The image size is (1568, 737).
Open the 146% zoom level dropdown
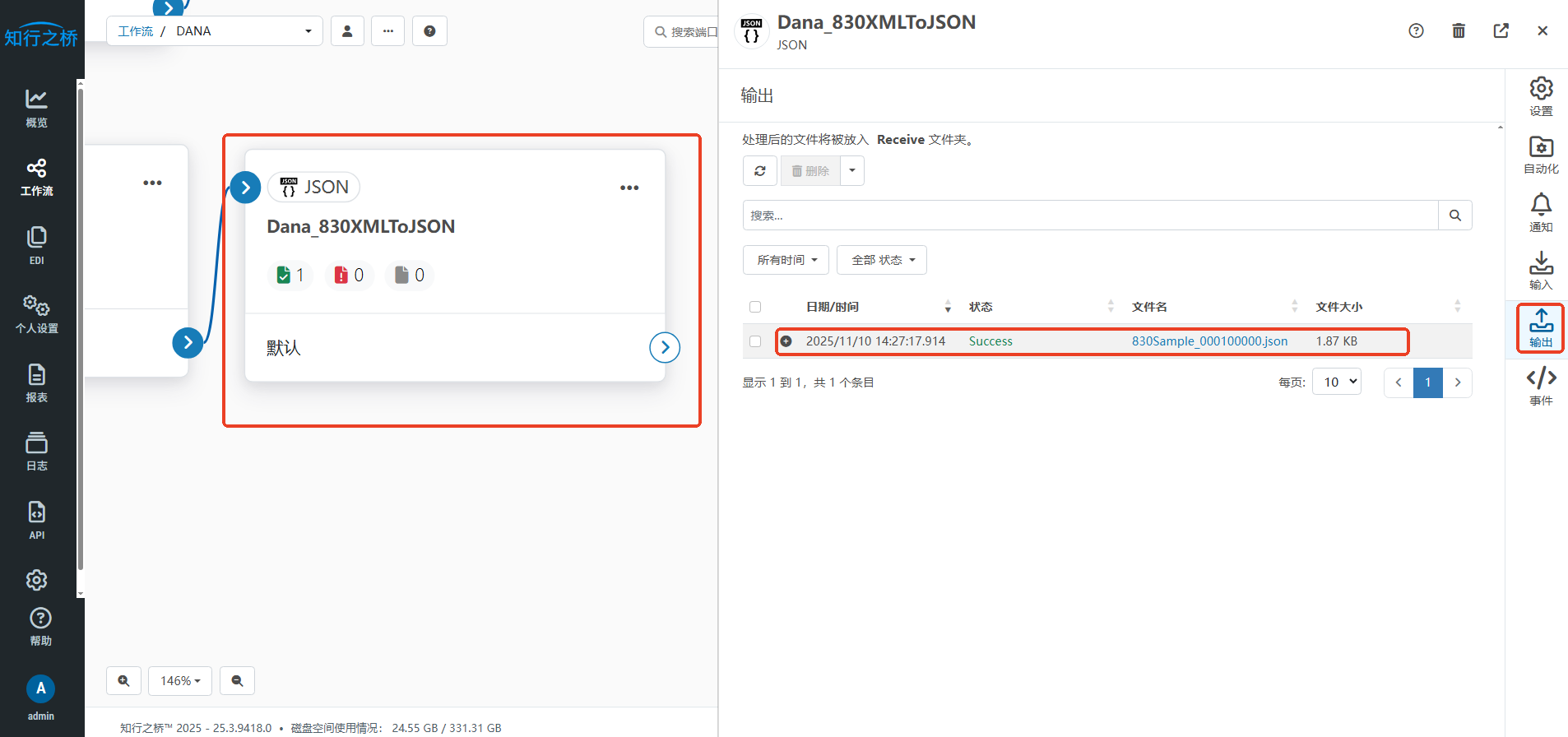tap(180, 681)
